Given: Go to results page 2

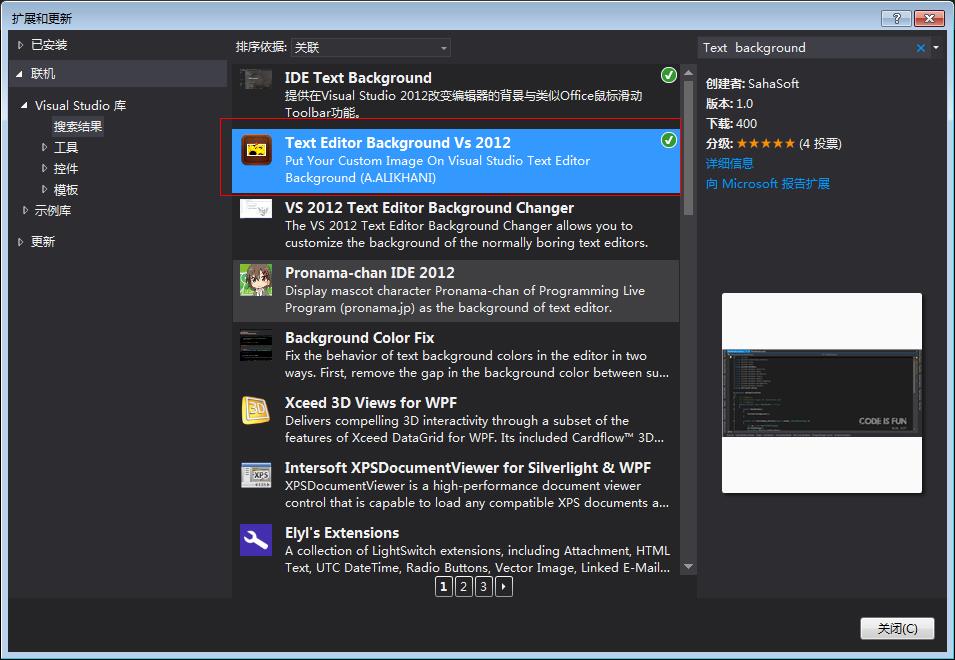Looking at the screenshot, I should (x=463, y=587).
